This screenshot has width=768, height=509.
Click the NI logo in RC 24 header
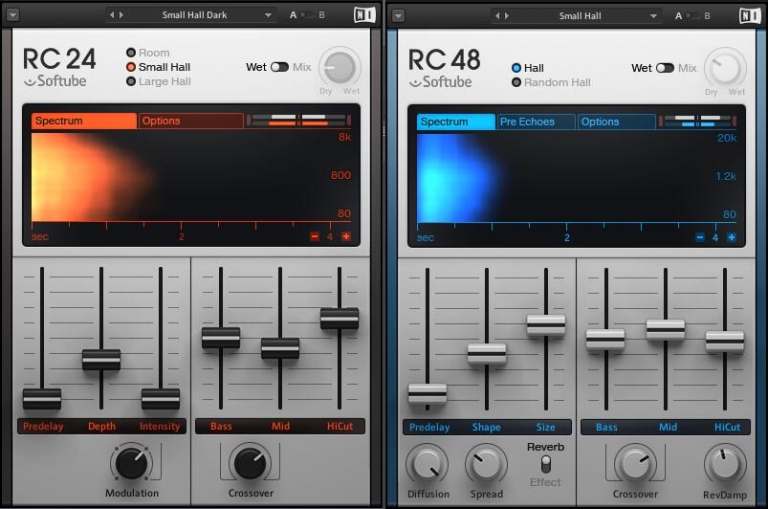(365, 15)
